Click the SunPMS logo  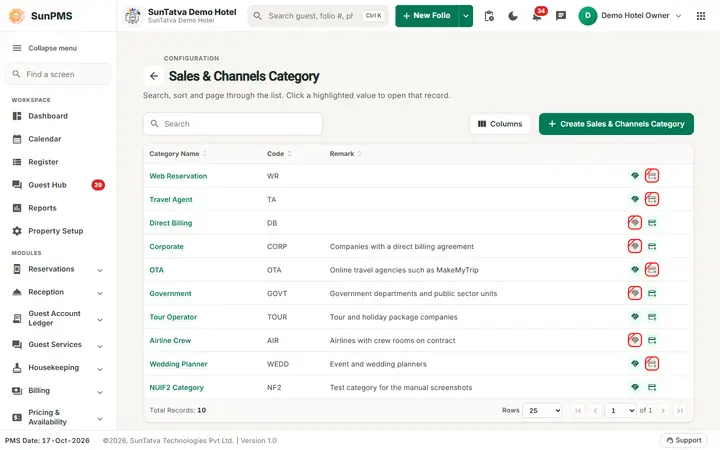[41, 16]
